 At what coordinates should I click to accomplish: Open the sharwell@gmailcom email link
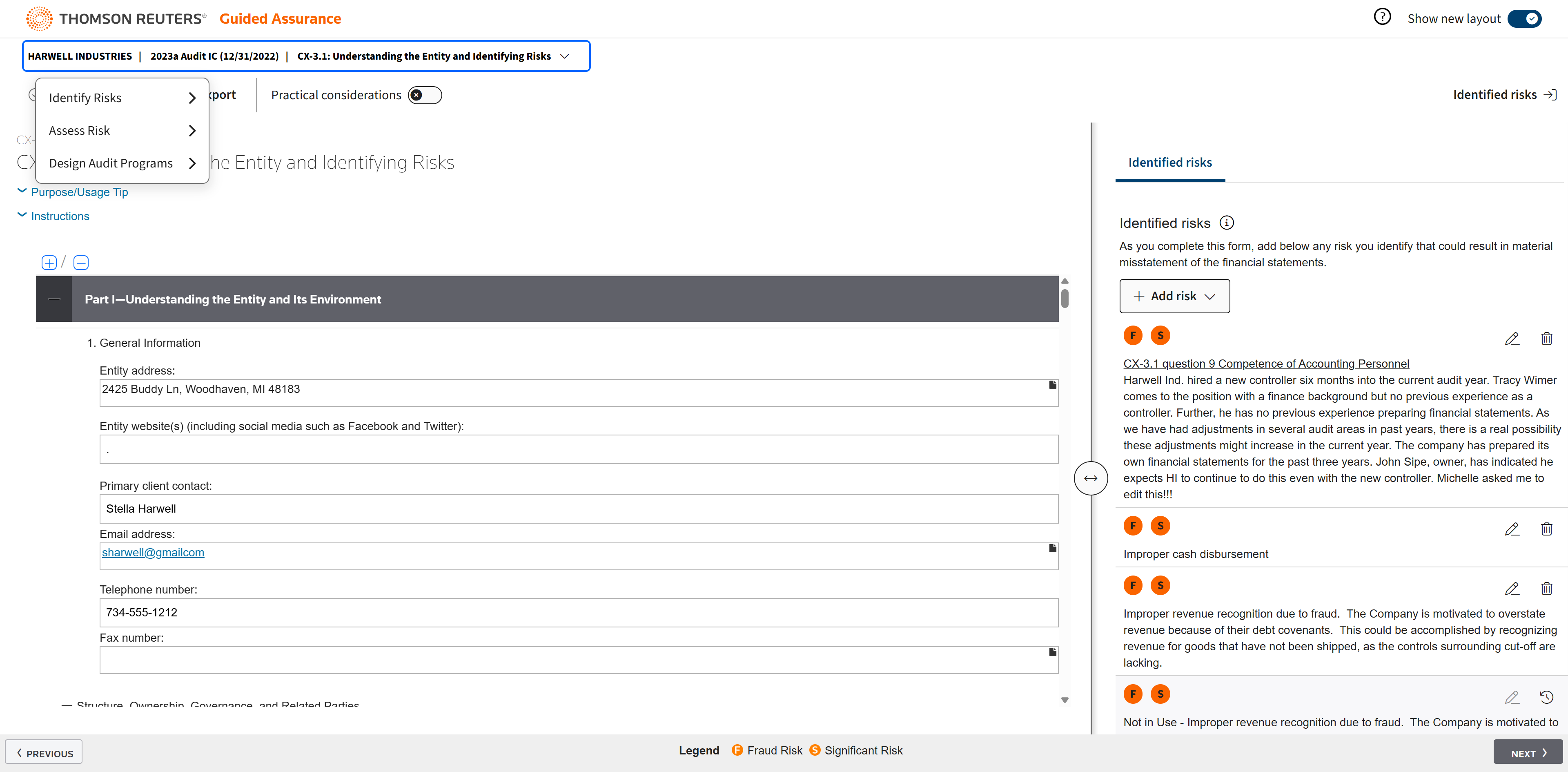(153, 552)
